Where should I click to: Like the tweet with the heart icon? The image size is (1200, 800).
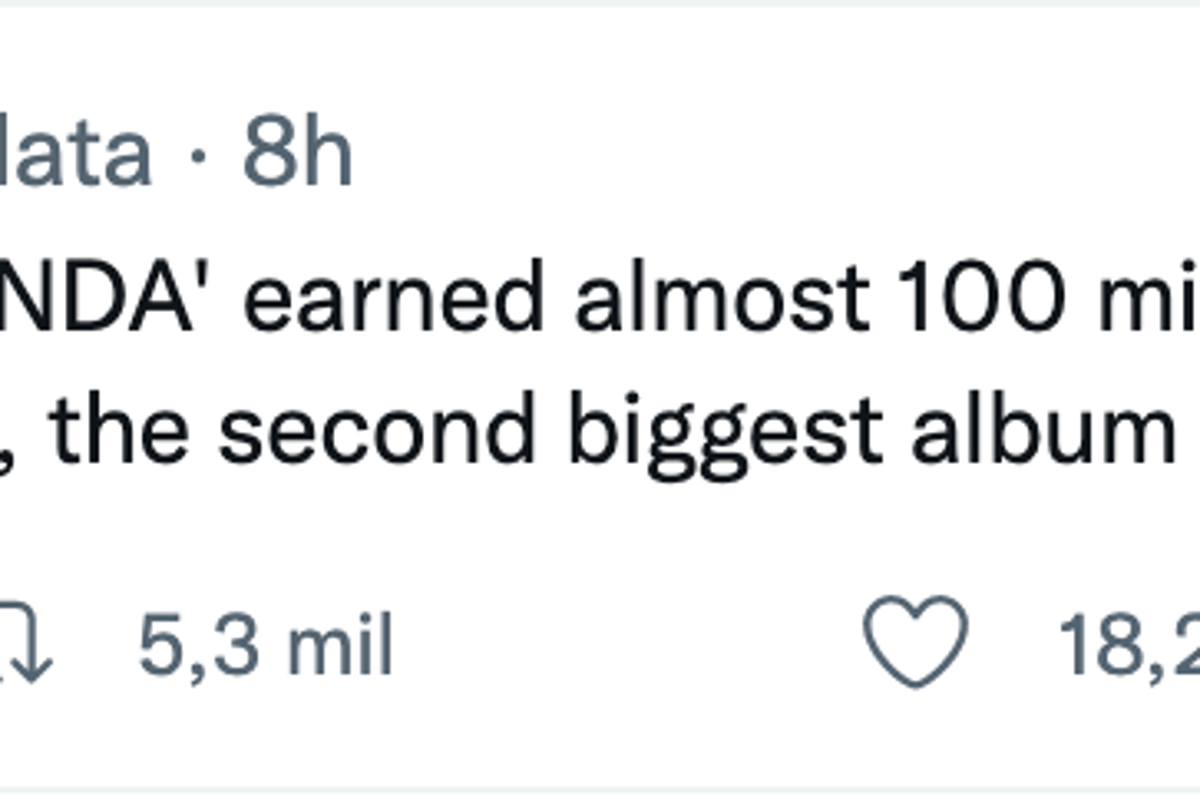tap(915, 642)
